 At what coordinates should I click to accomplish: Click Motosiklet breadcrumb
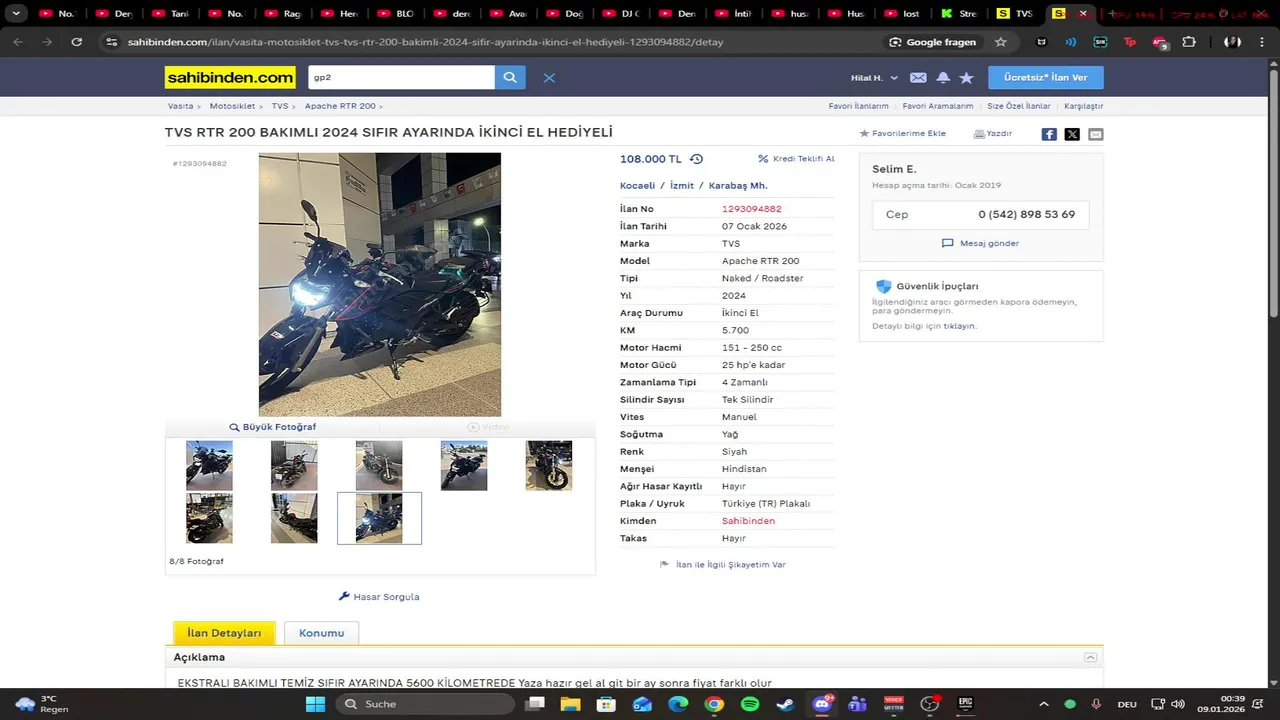[232, 106]
